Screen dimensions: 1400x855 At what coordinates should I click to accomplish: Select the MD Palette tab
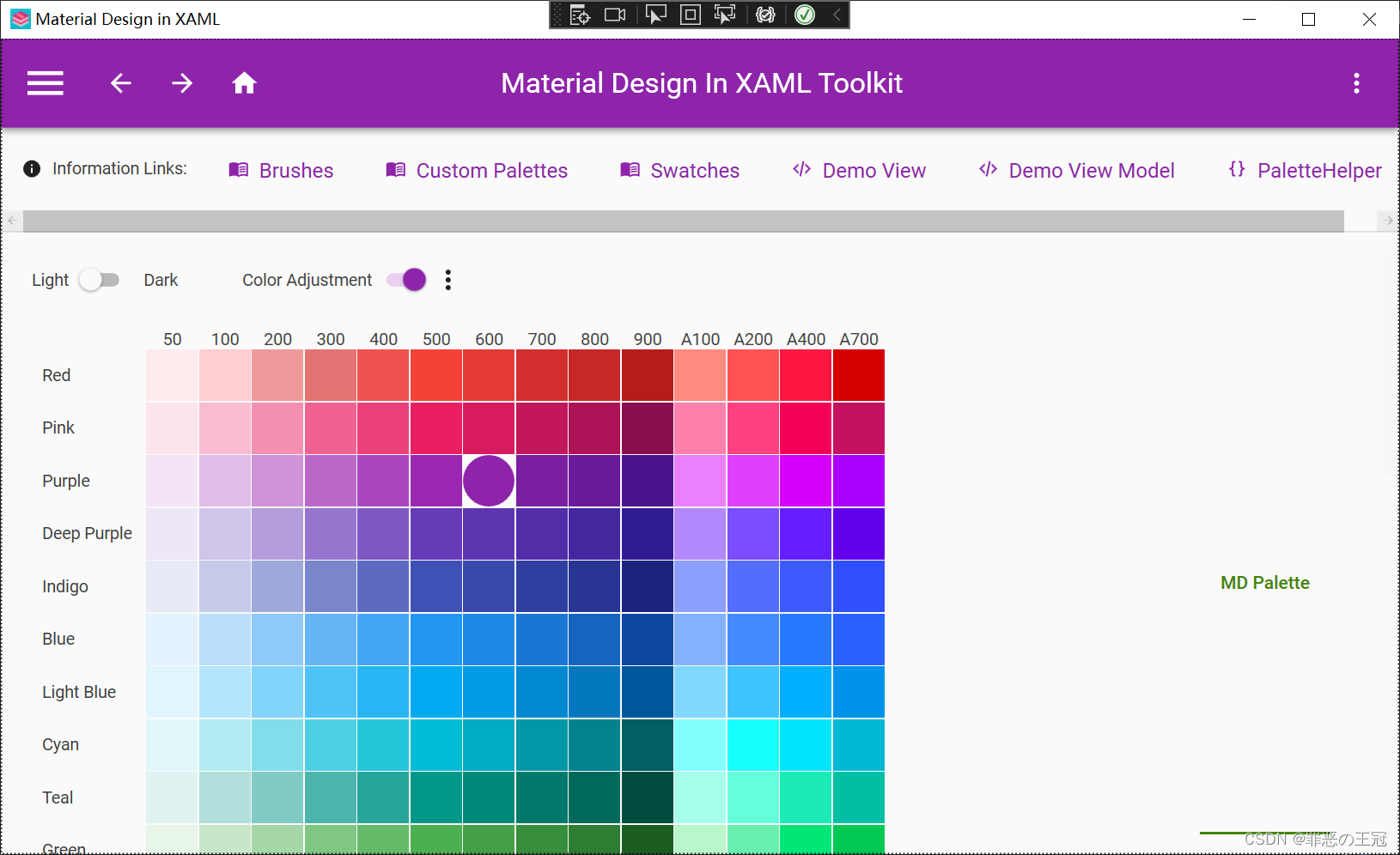click(1265, 583)
